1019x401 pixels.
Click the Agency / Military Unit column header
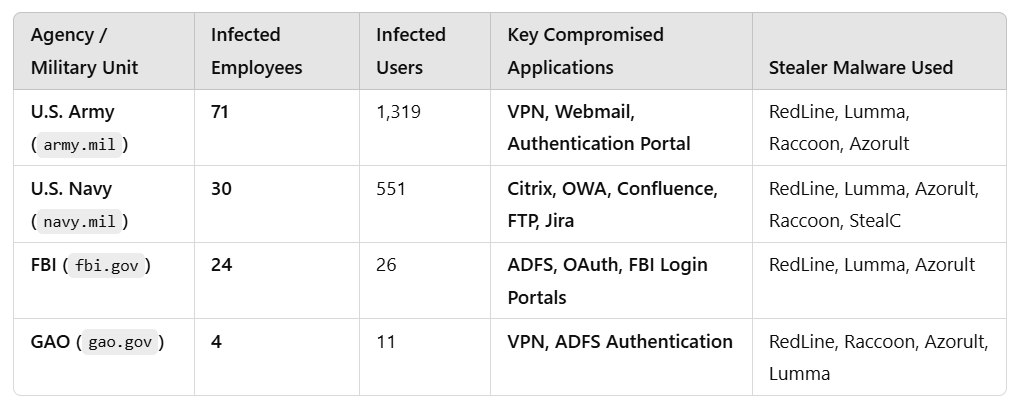coord(84,51)
